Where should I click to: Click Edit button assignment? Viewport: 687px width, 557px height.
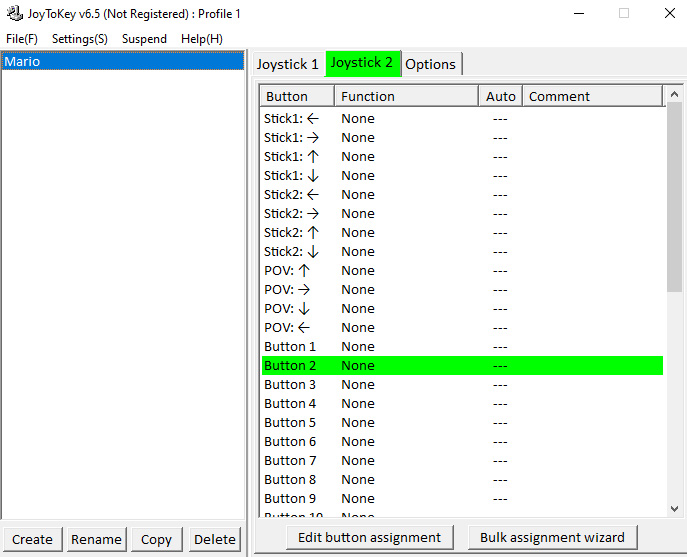point(370,537)
